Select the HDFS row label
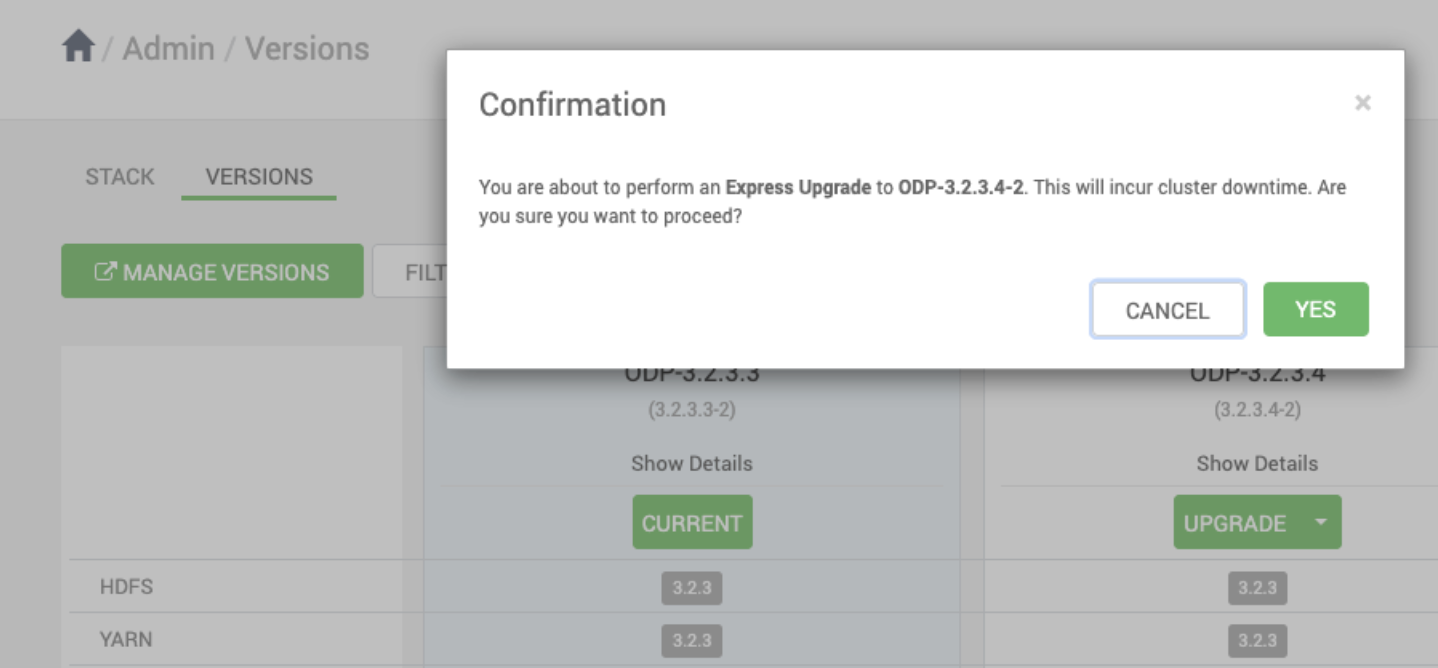Image resolution: width=1438 pixels, height=668 pixels. coord(126,587)
